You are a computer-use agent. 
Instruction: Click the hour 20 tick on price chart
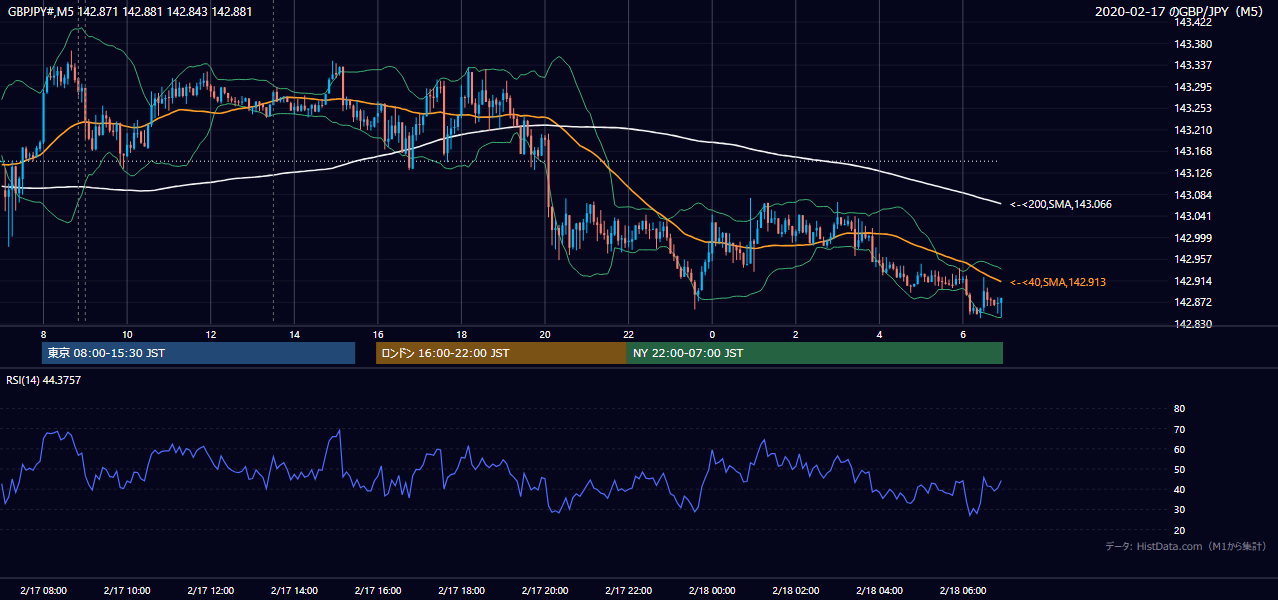click(x=545, y=334)
